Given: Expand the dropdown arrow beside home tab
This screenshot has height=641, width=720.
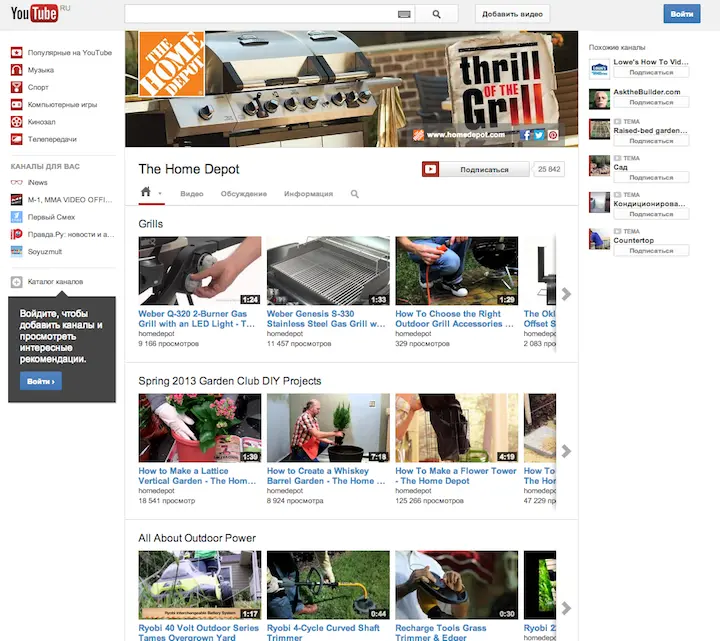Looking at the screenshot, I should 160,194.
